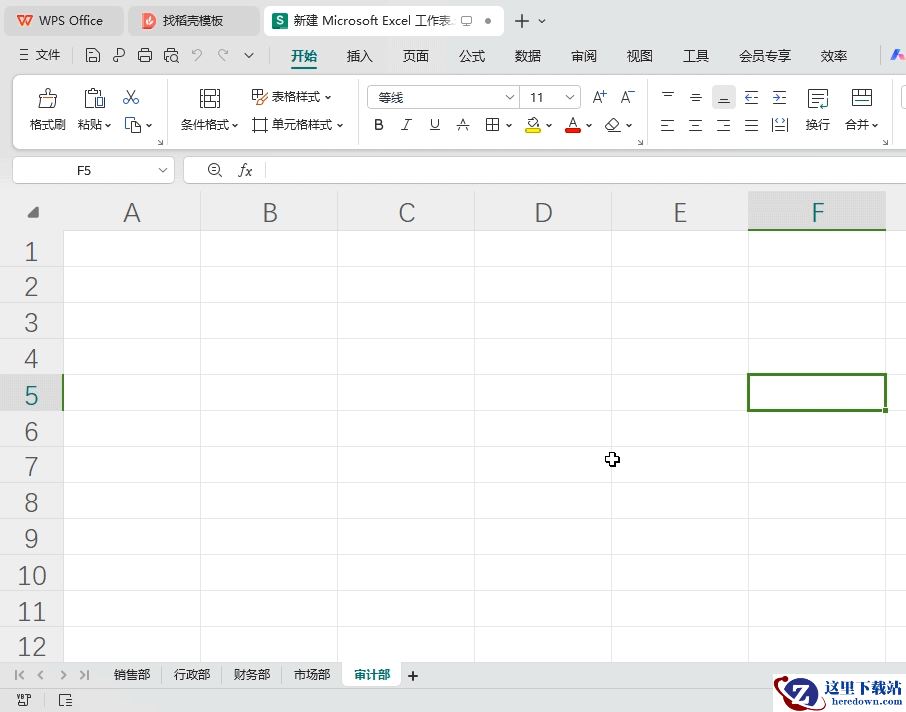Align text left
906x712 pixels.
pyautogui.click(x=668, y=125)
